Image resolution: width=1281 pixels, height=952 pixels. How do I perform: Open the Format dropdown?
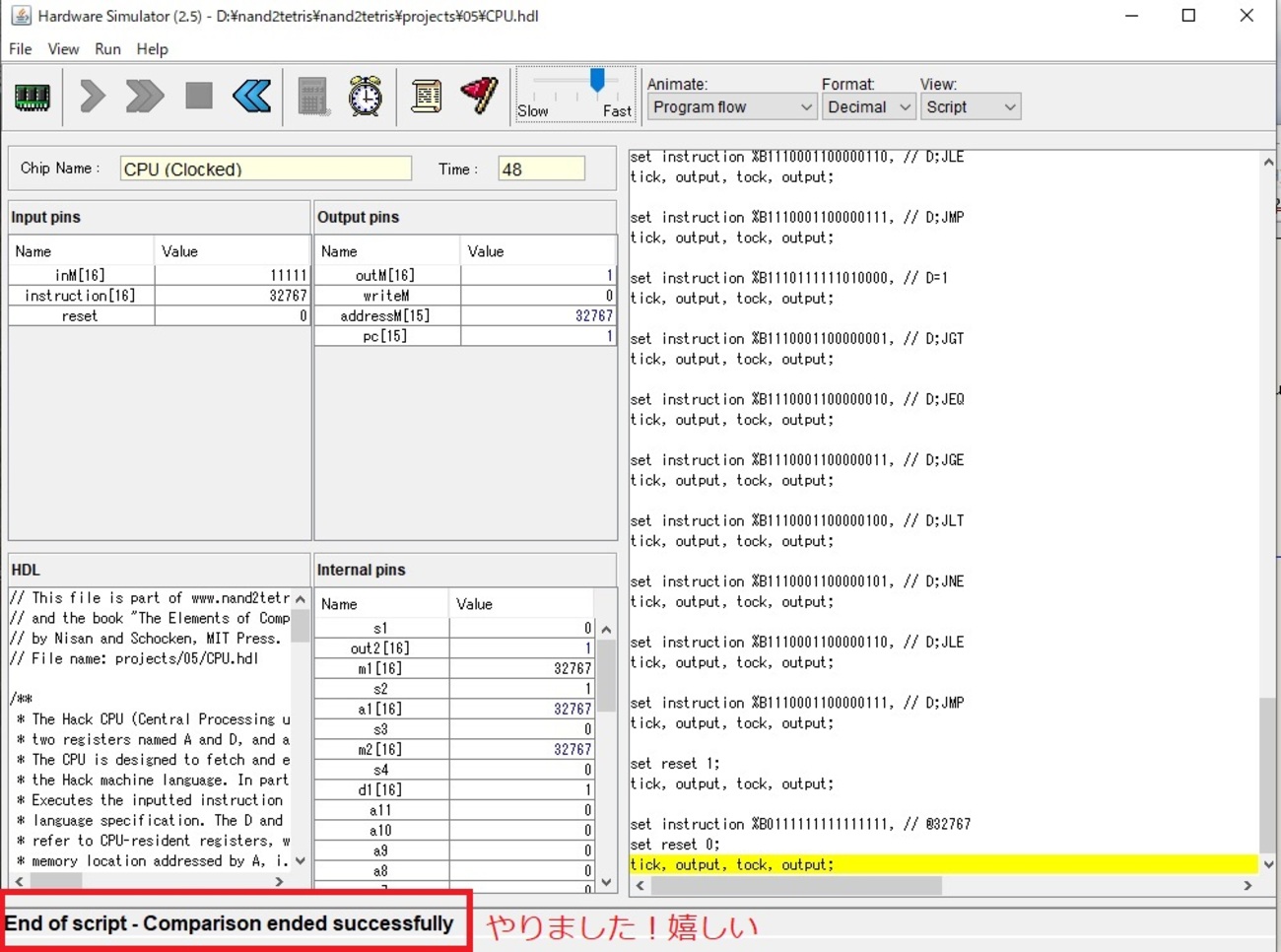click(x=868, y=106)
